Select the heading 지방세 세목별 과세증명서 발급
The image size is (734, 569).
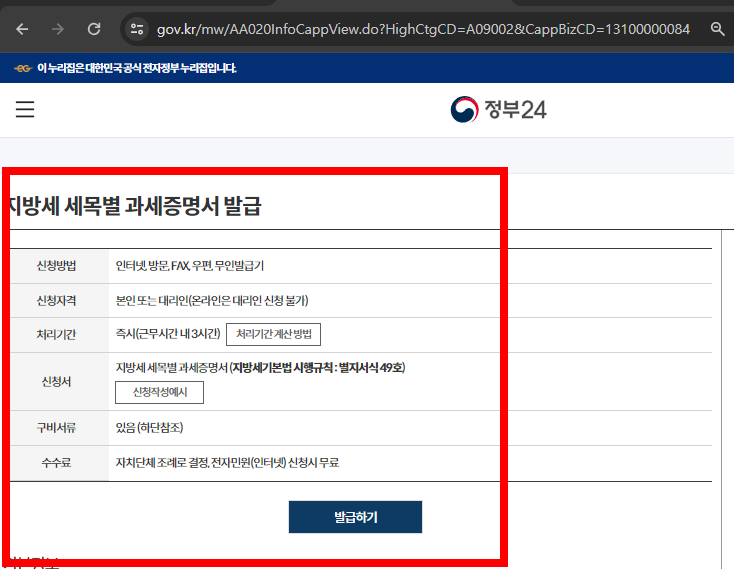pyautogui.click(x=134, y=206)
